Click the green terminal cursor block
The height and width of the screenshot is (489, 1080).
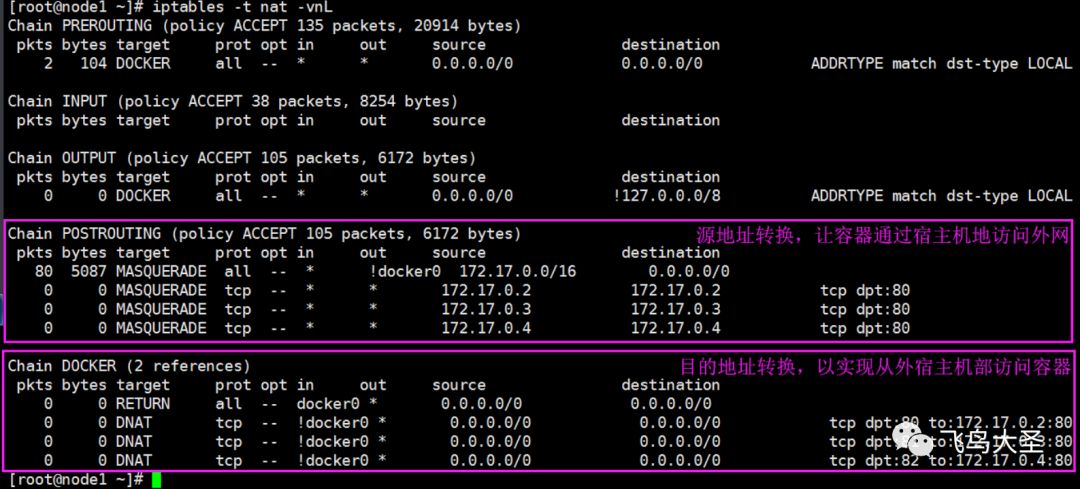coord(156,479)
